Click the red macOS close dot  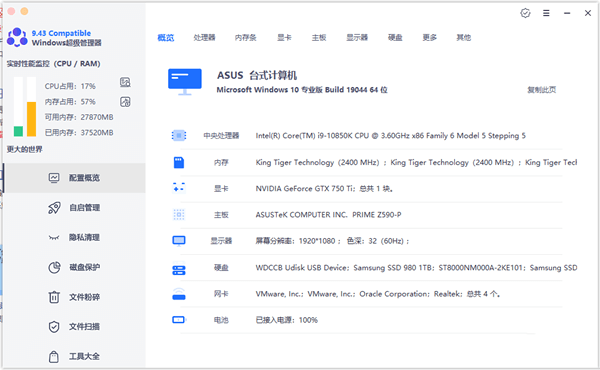click(x=11, y=11)
